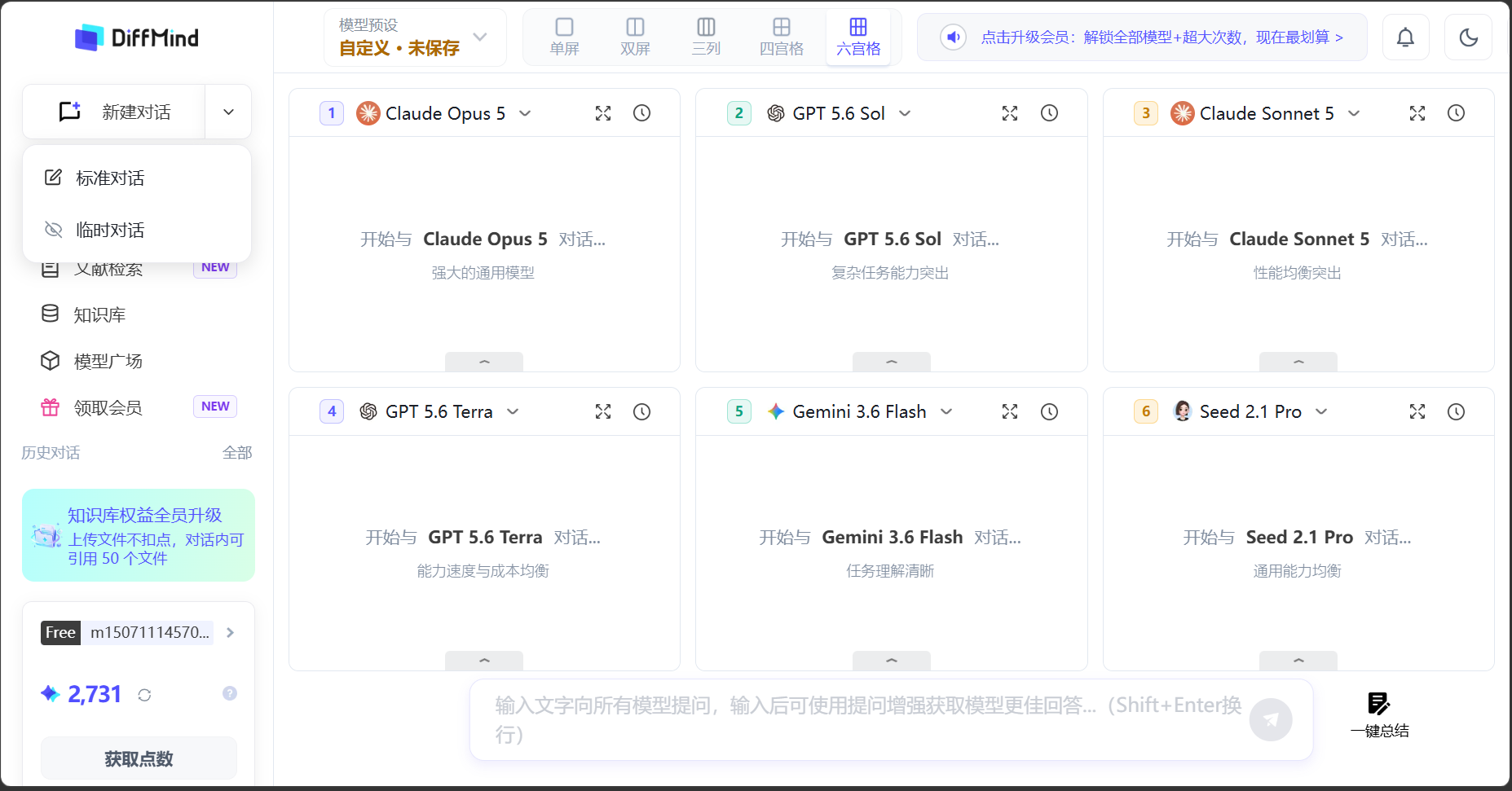
Task: Open model dropdown for Seed 2.1 Pro
Action: (1321, 411)
